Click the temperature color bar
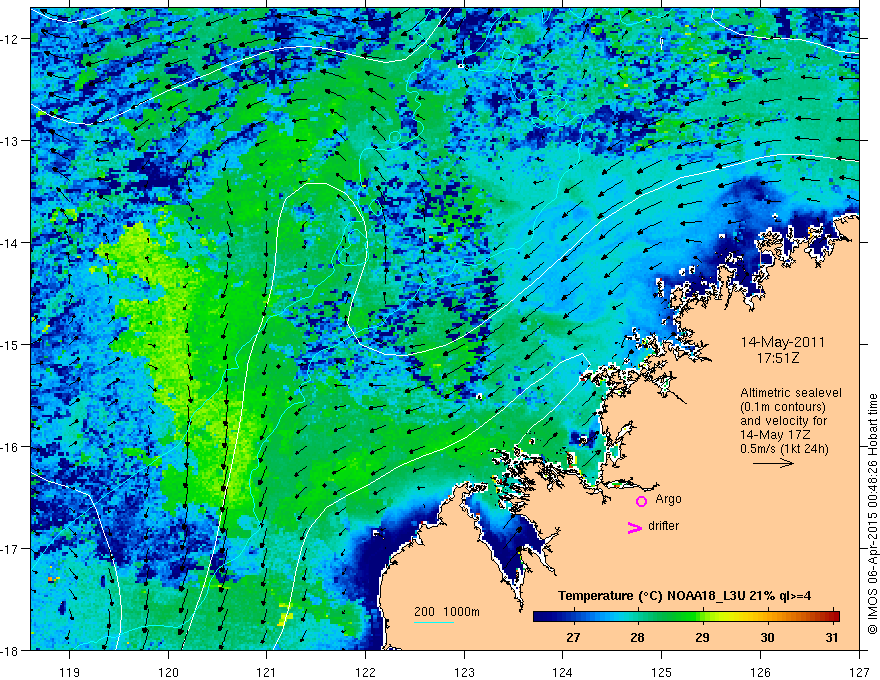Screen dimensions: 880x680 coord(686,617)
